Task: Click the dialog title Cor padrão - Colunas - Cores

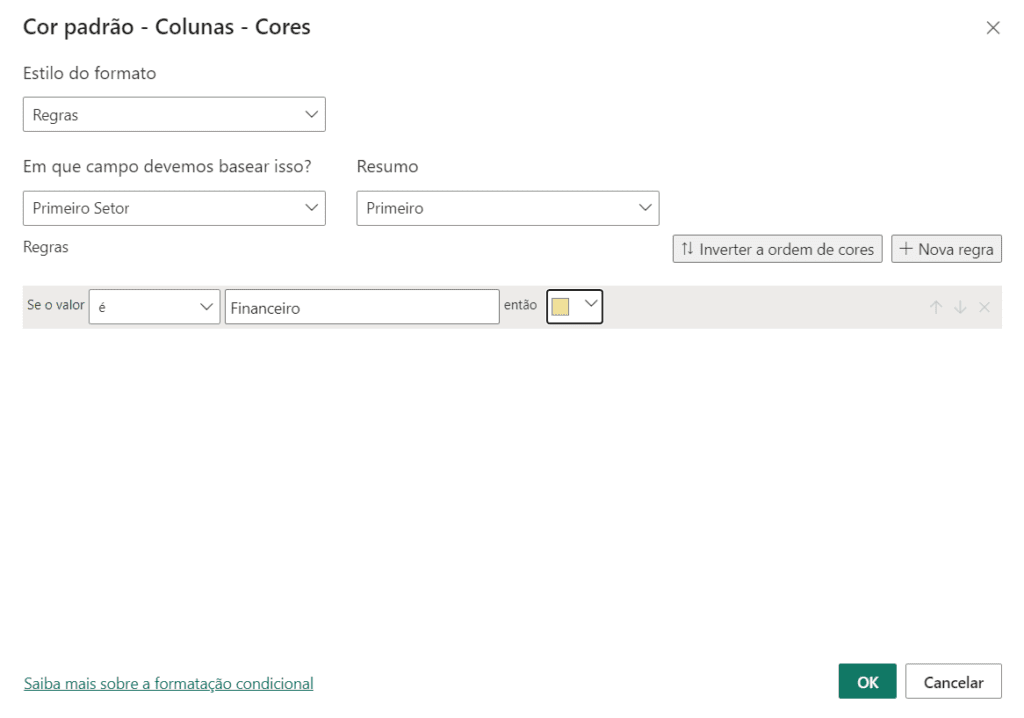Action: (167, 27)
